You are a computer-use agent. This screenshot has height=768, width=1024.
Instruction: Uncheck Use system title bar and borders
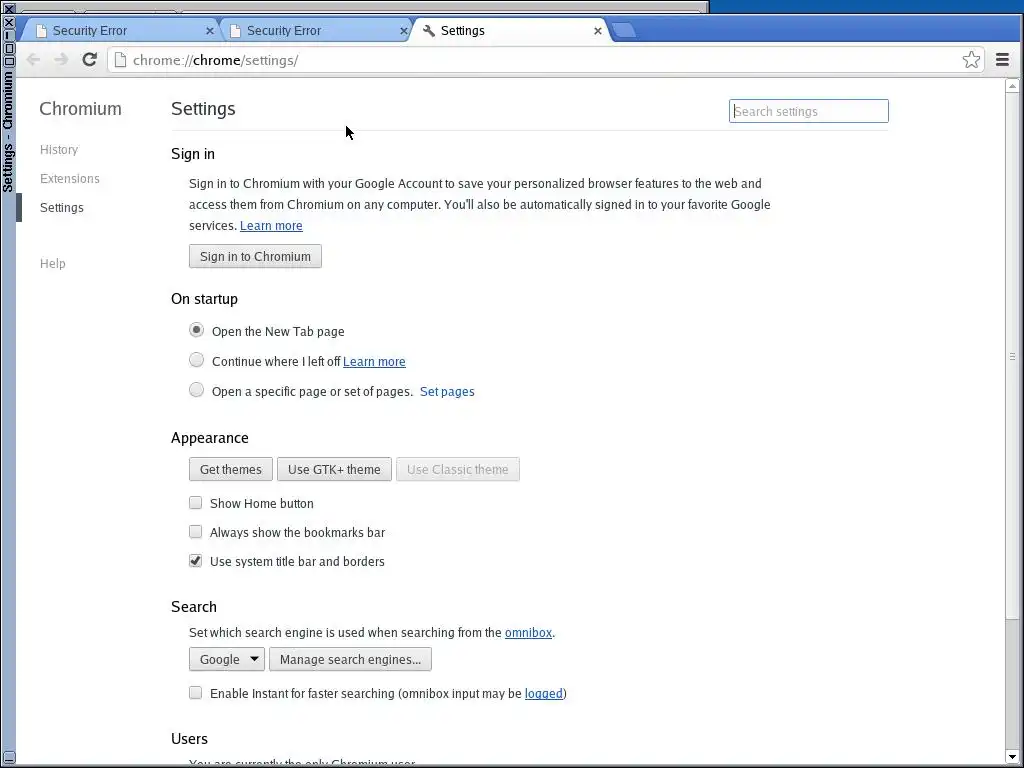195,561
